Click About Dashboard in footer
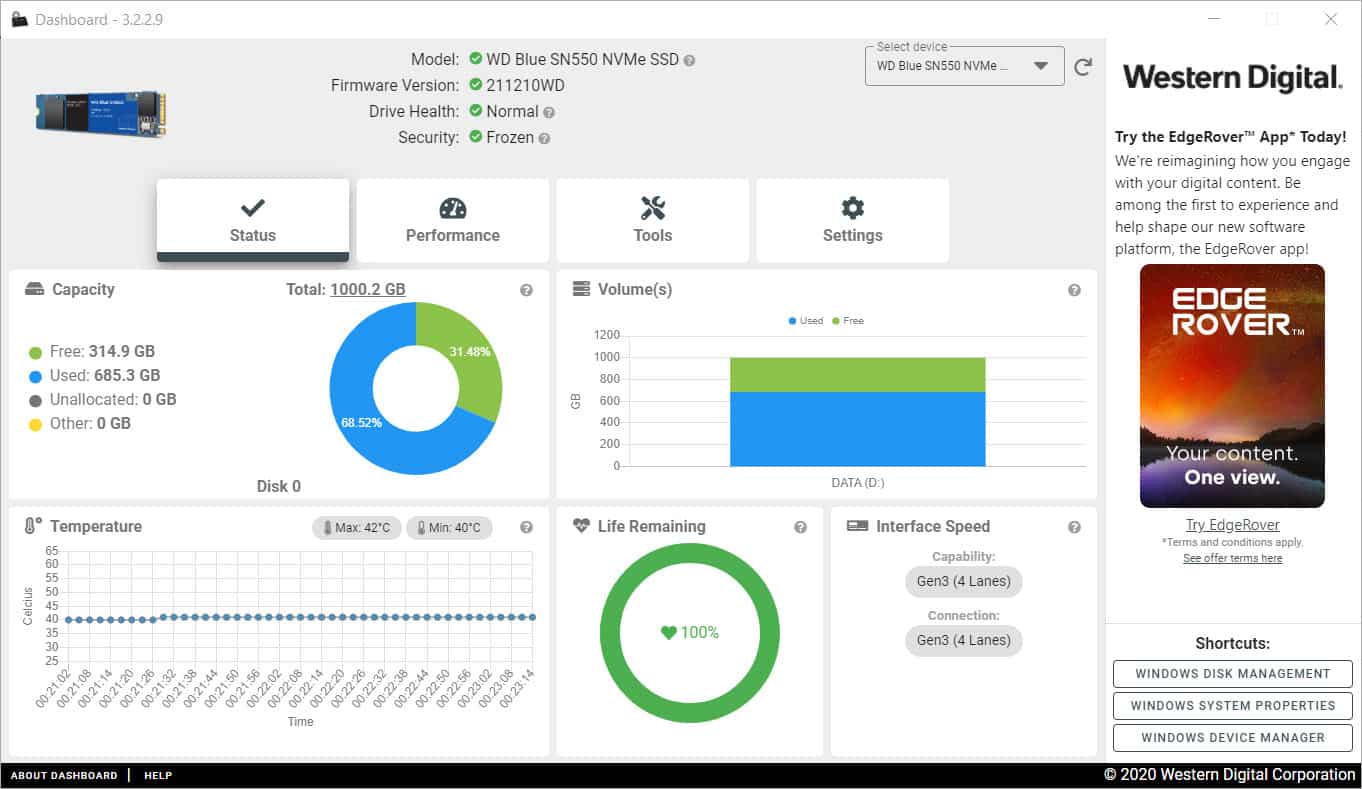This screenshot has width=1362, height=789. pos(64,776)
